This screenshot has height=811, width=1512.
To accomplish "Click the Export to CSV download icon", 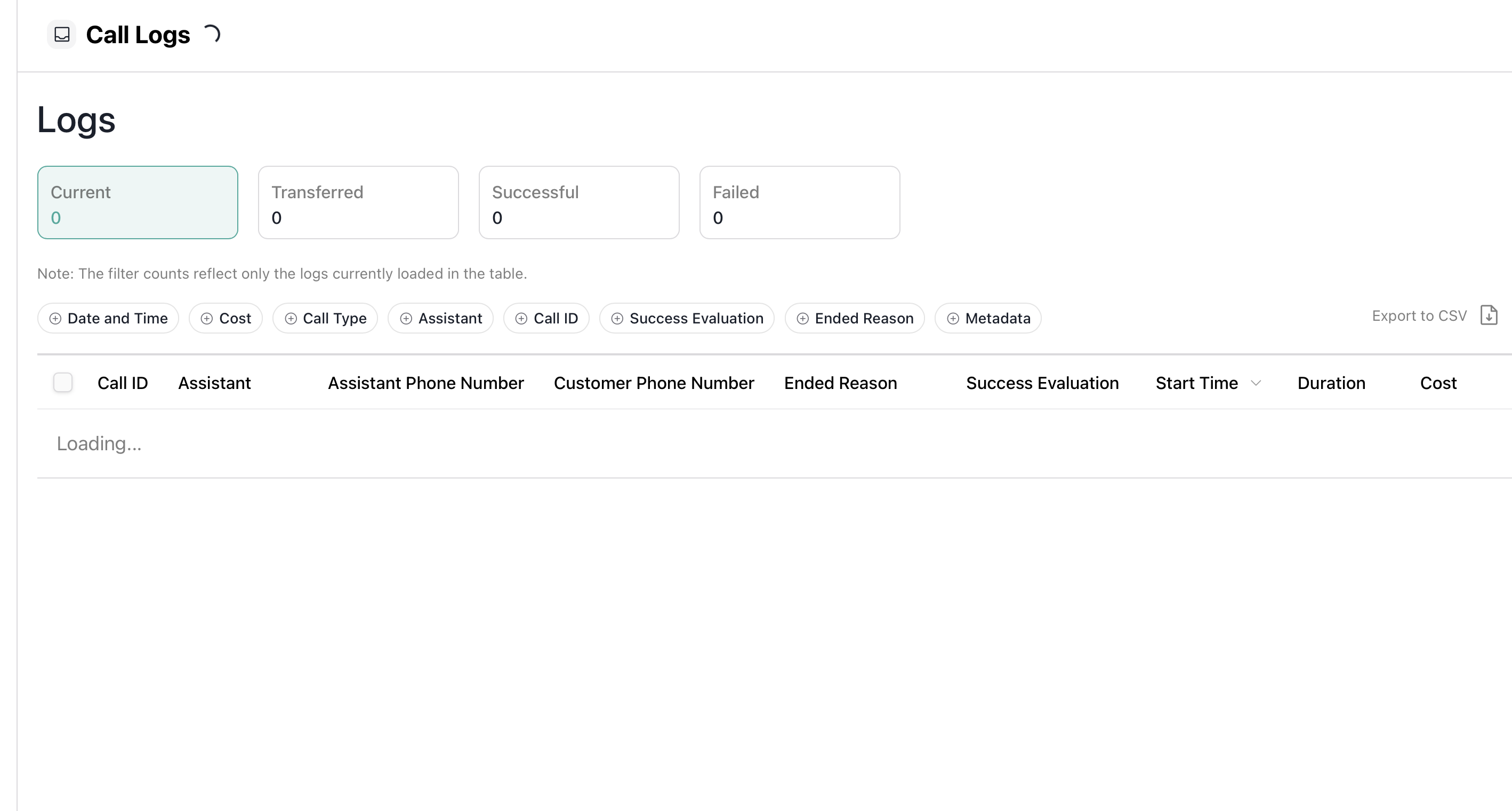I will pos(1489,316).
